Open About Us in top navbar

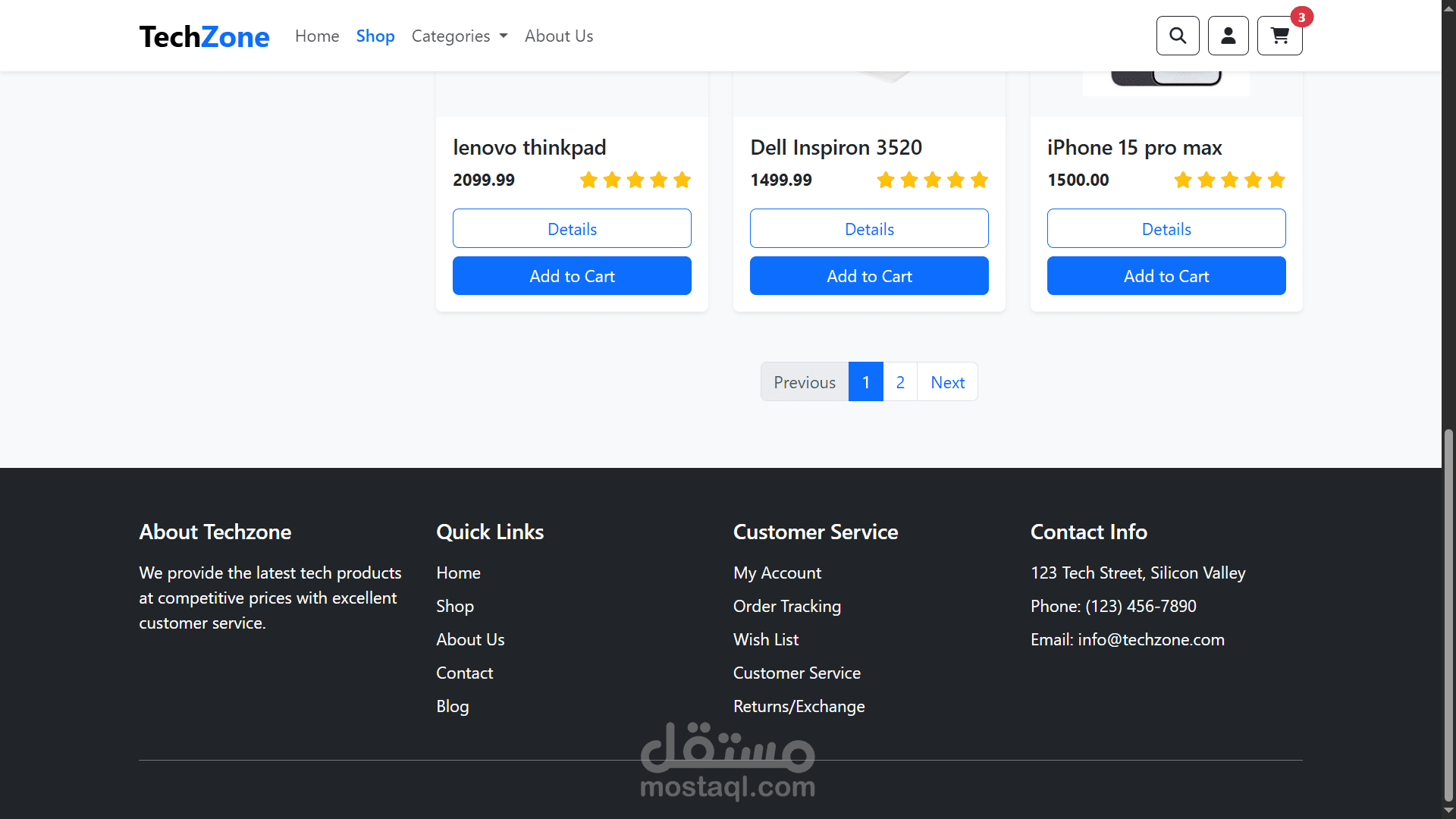point(559,36)
